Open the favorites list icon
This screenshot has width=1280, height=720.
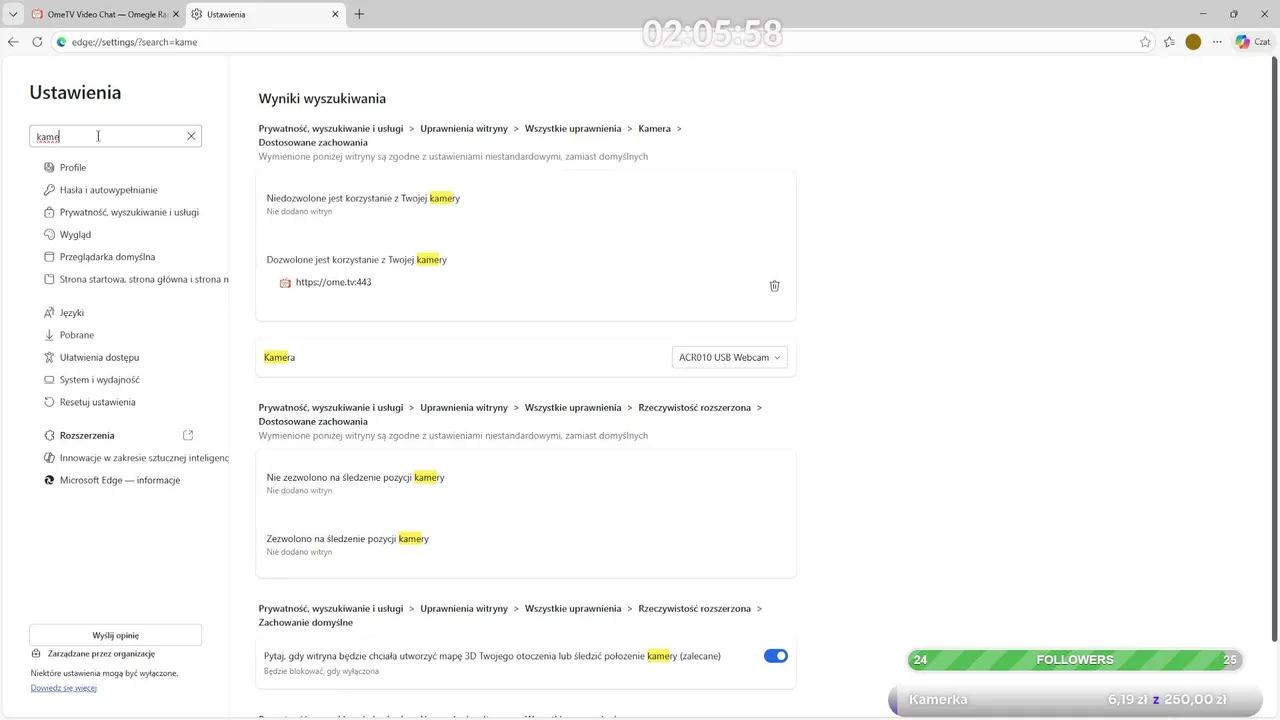pos(1169,42)
